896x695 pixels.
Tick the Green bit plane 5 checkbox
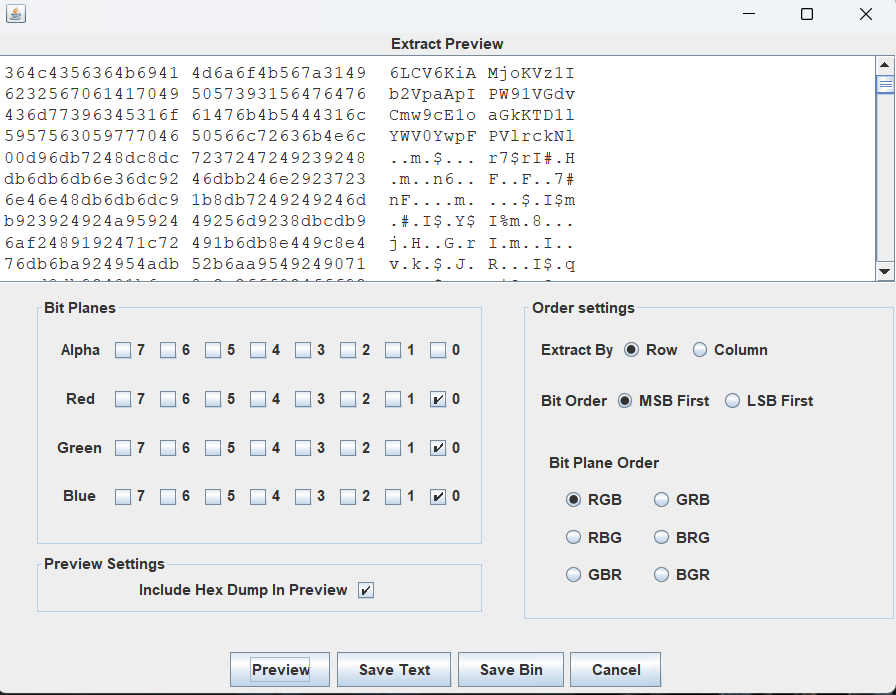click(x=213, y=448)
